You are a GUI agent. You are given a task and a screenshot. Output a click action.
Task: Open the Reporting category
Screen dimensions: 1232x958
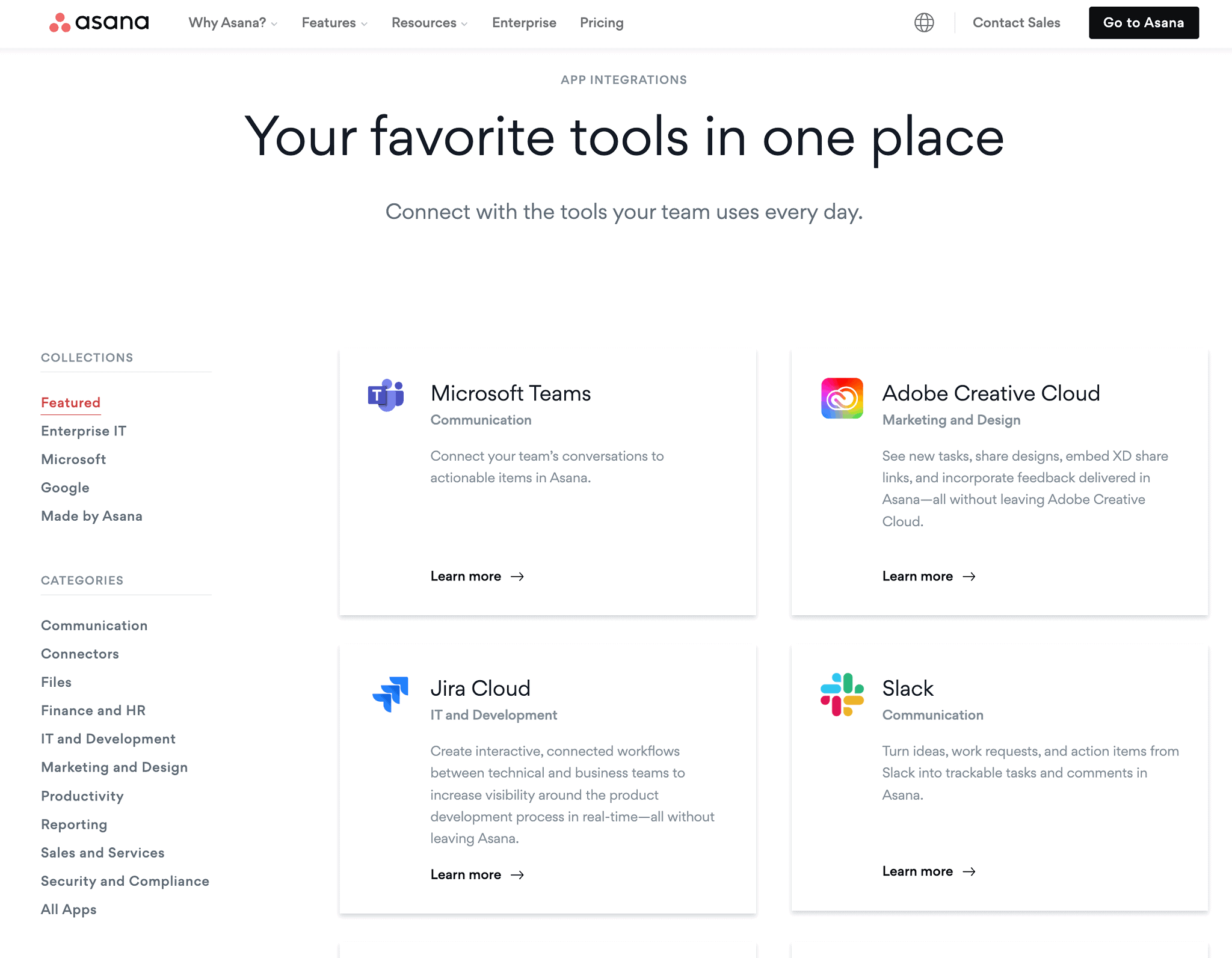click(74, 824)
